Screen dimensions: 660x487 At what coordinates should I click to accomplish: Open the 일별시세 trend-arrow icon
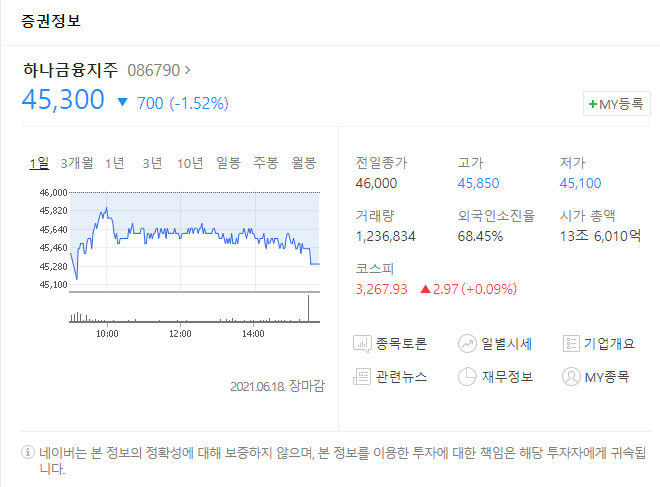coord(467,344)
